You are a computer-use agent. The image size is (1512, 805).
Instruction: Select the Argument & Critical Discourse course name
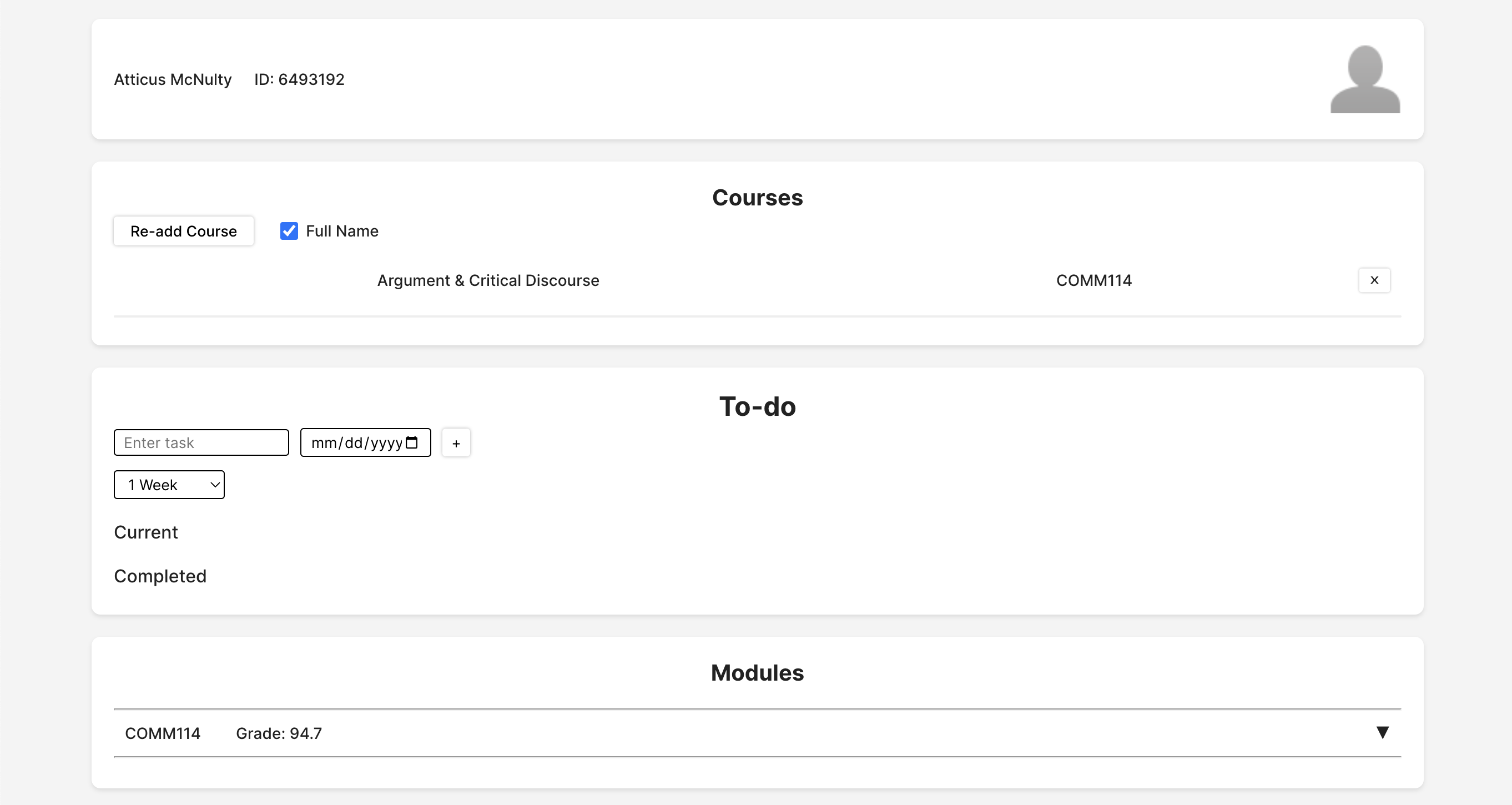tap(488, 280)
